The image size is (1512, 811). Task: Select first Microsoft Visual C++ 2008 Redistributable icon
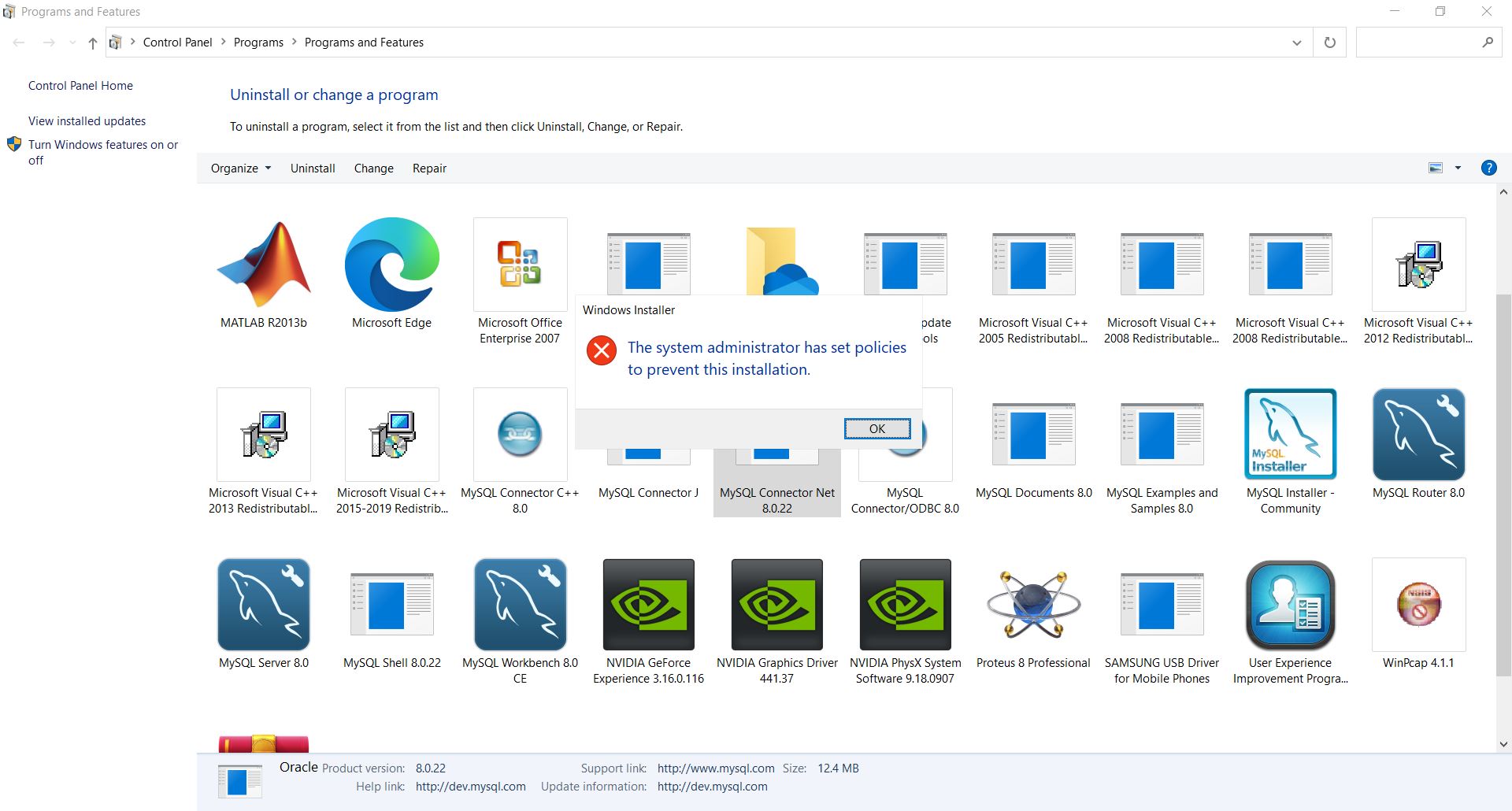coord(1162,265)
